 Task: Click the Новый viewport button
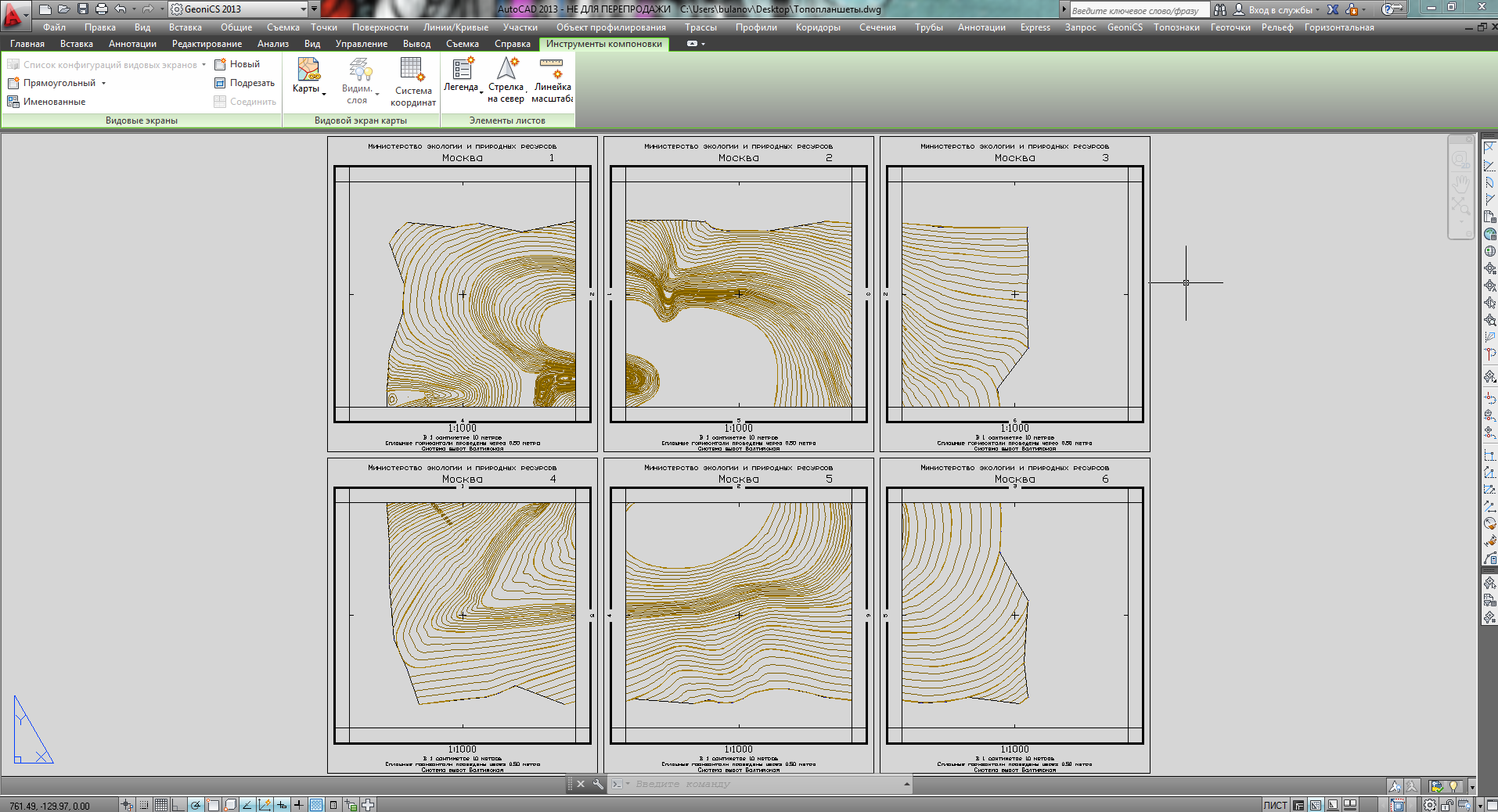[237, 64]
